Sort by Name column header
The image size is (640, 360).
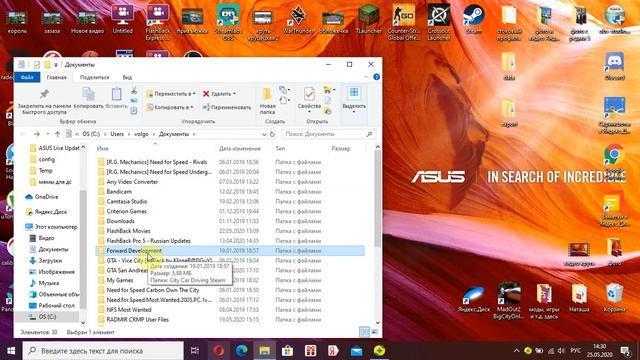pos(102,149)
